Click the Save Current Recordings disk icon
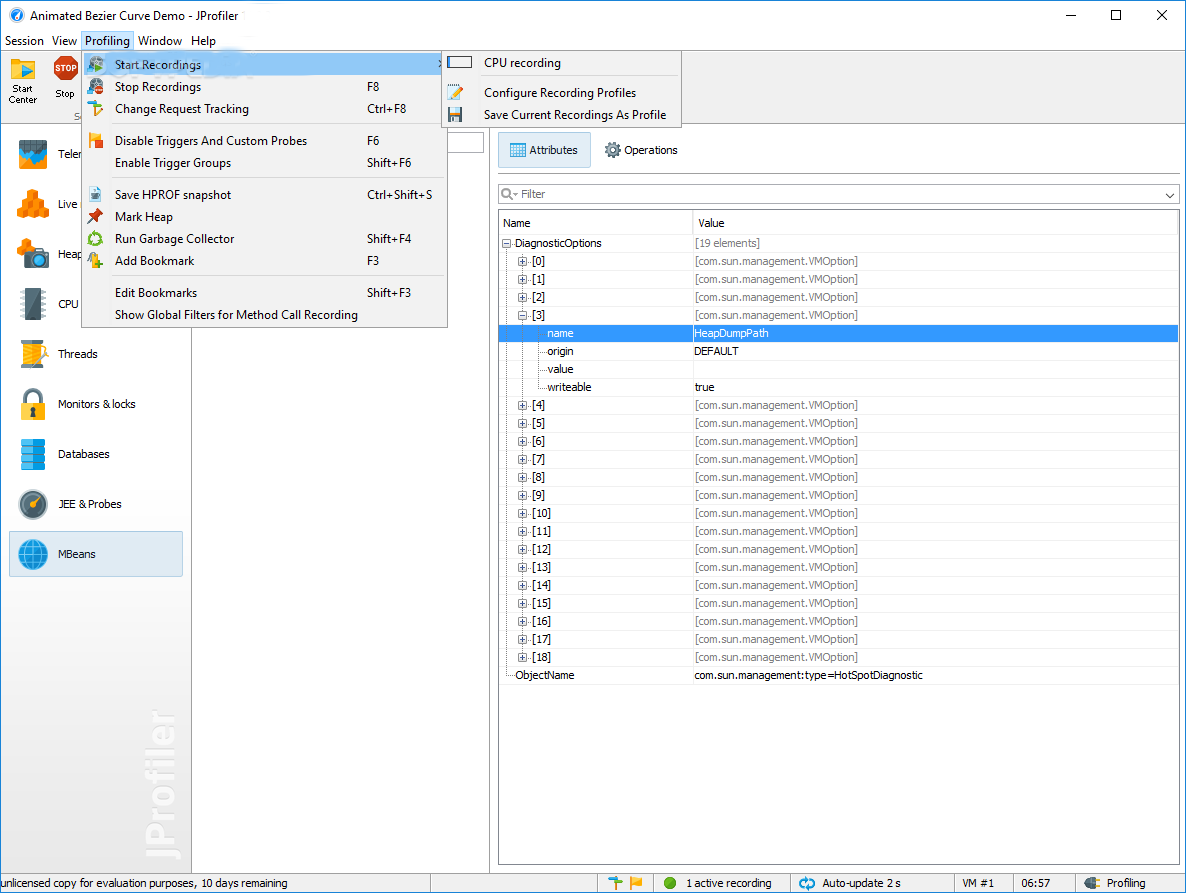The height and width of the screenshot is (893, 1186). (455, 114)
